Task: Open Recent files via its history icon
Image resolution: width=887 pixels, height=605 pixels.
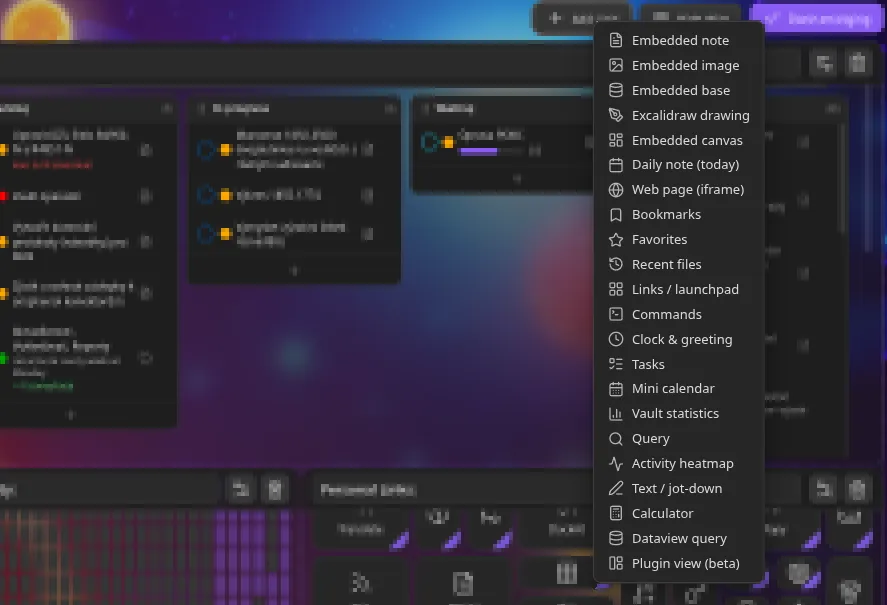Action: [x=615, y=264]
